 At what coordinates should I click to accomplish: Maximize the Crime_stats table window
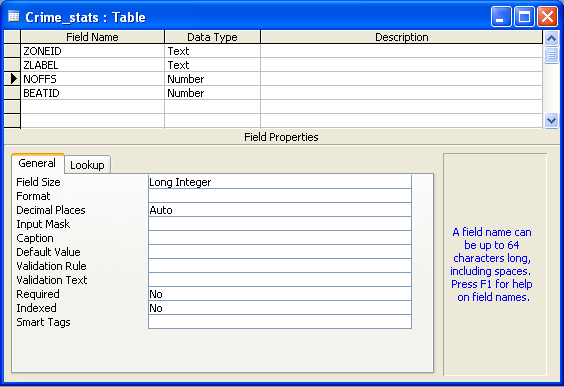524,17
